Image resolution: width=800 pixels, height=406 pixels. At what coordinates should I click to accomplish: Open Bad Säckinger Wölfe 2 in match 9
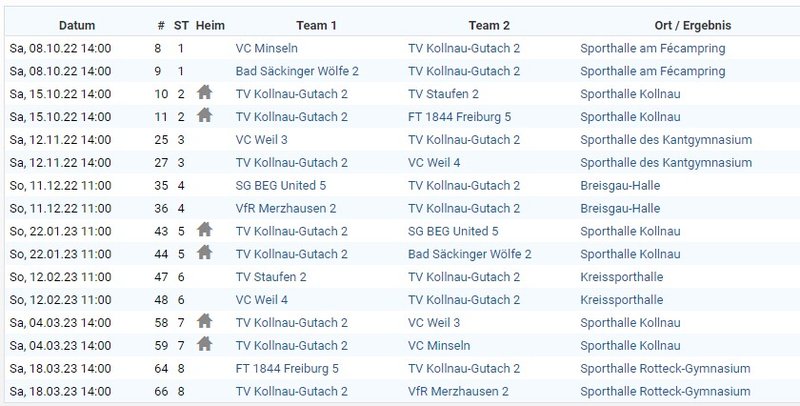click(x=297, y=71)
